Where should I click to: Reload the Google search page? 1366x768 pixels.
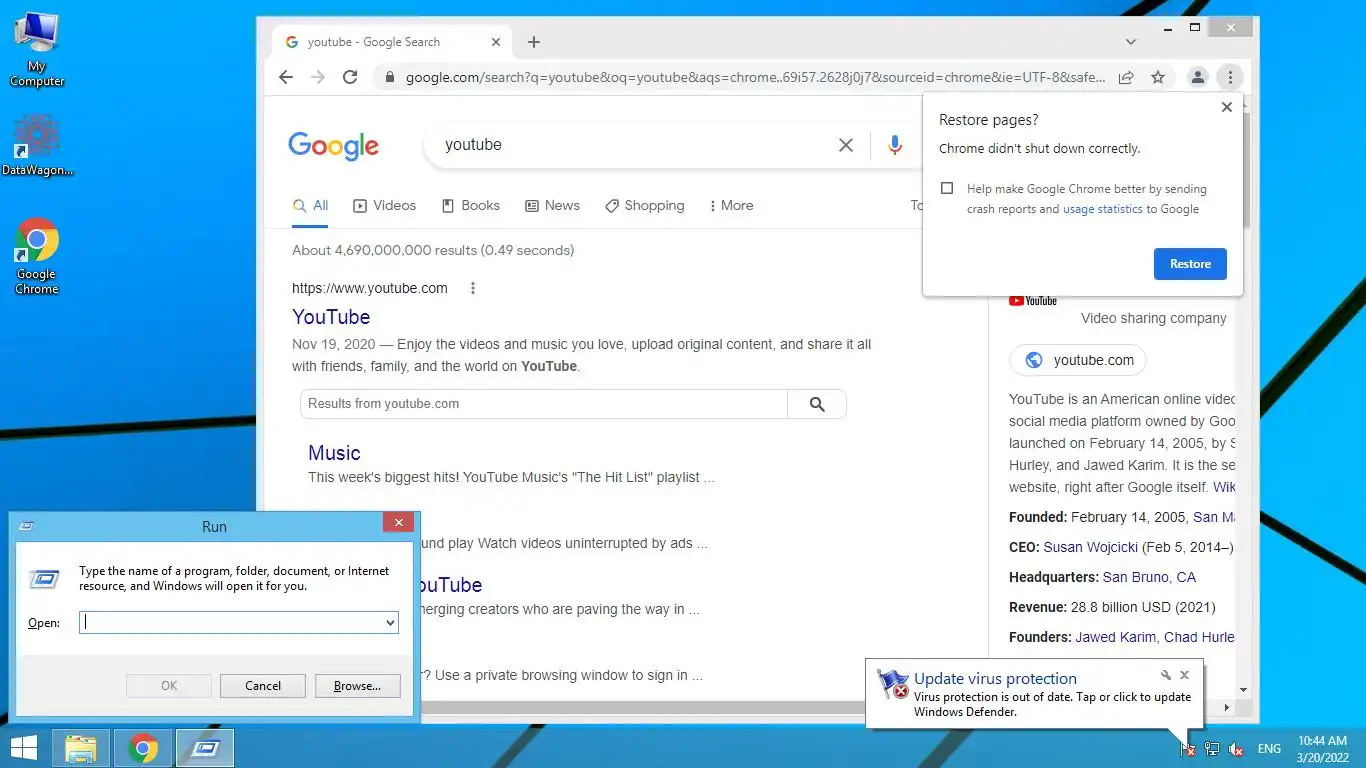click(350, 77)
